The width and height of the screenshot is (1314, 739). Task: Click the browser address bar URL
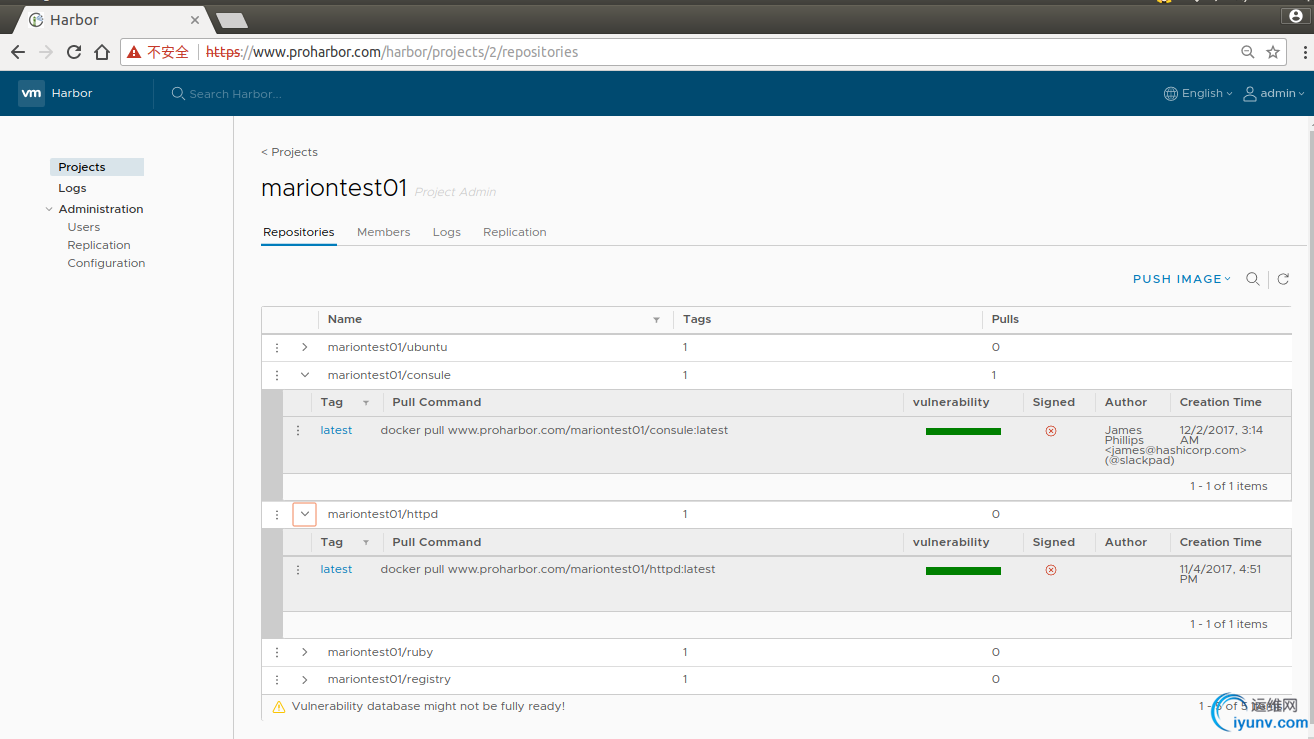[392, 52]
